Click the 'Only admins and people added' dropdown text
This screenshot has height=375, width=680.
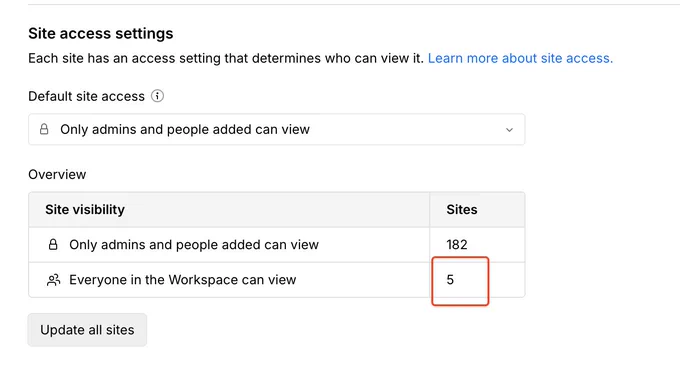(x=185, y=129)
